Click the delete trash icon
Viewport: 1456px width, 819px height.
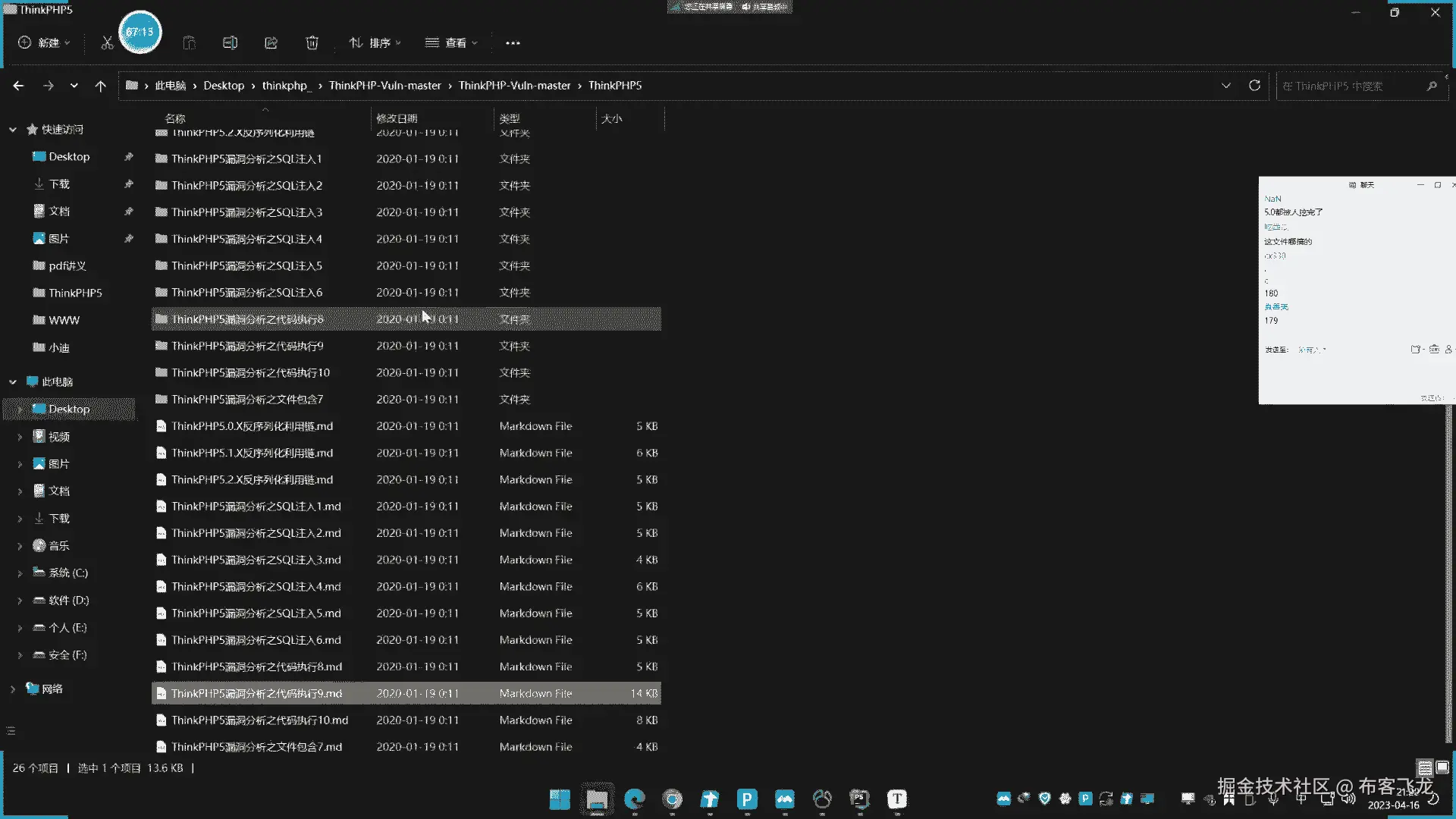(312, 43)
